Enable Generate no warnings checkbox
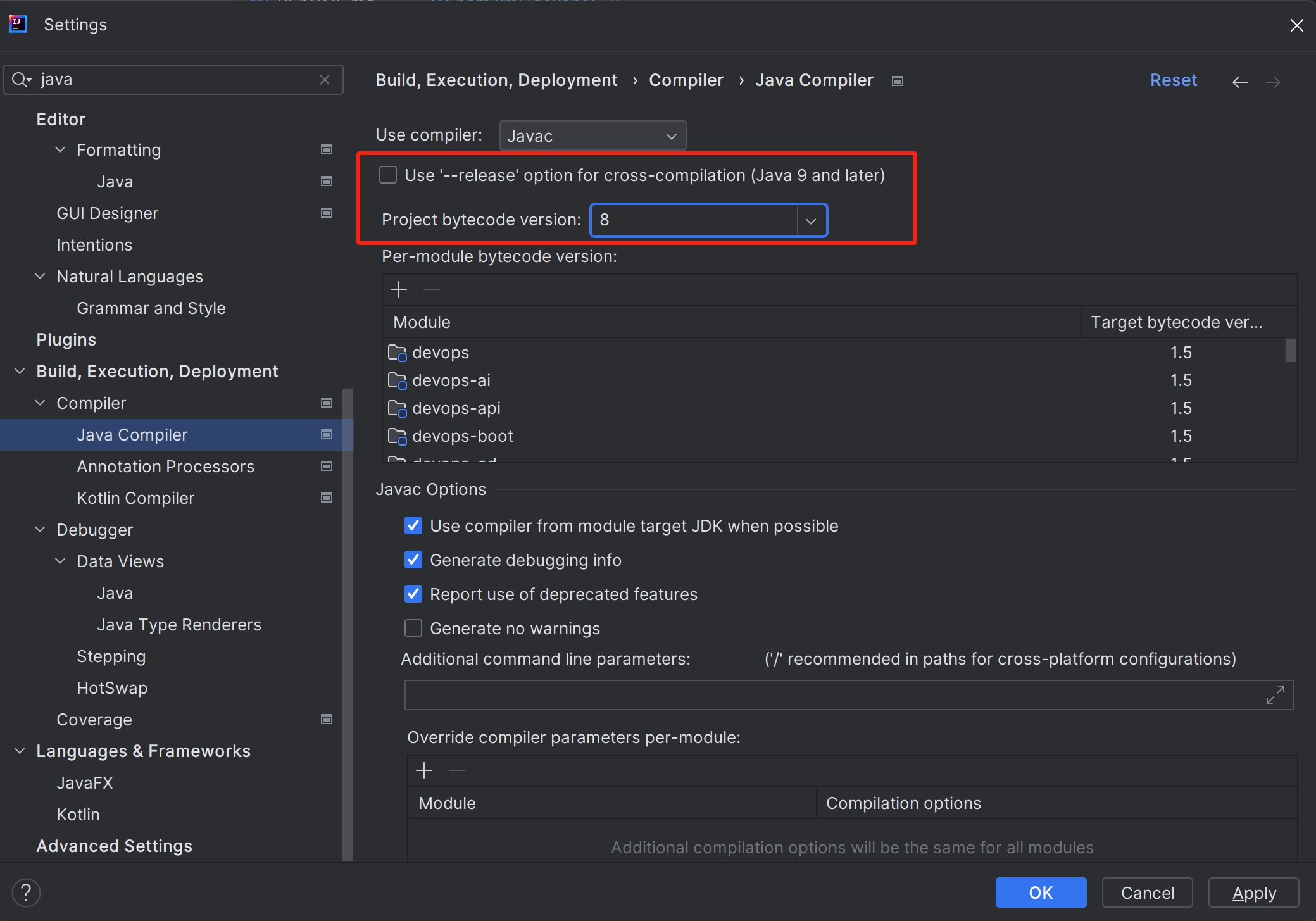The image size is (1316, 921). coord(413,628)
